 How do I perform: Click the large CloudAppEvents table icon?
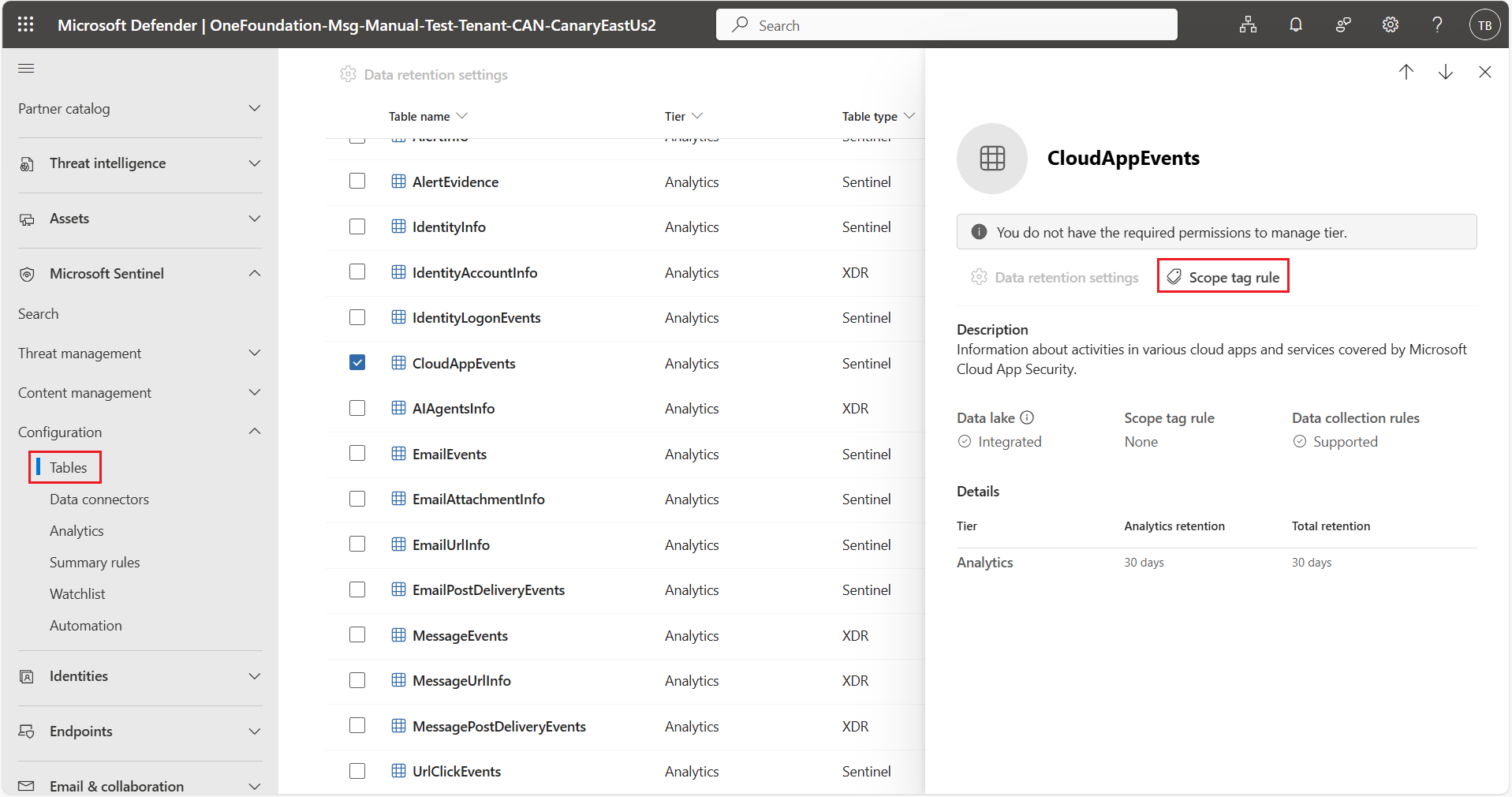(x=992, y=159)
